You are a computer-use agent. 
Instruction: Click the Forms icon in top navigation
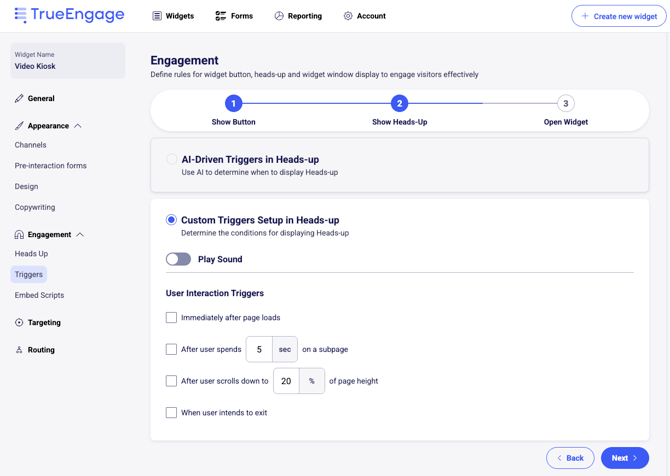tap(221, 16)
